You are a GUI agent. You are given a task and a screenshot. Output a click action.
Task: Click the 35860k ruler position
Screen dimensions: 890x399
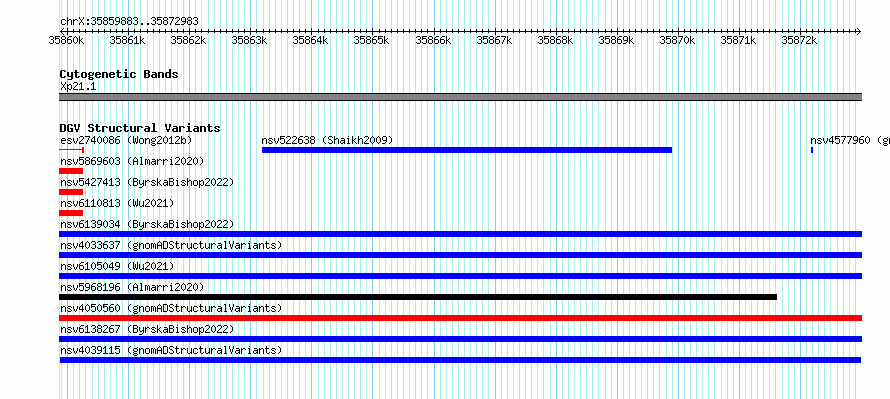[x=66, y=40]
